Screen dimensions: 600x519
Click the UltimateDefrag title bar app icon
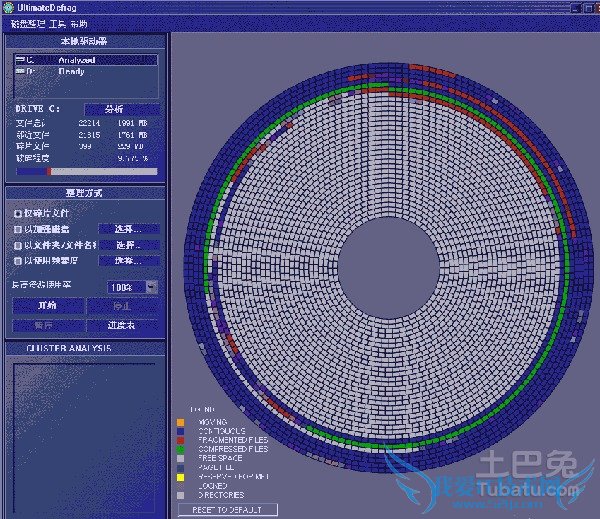[x=8, y=7]
